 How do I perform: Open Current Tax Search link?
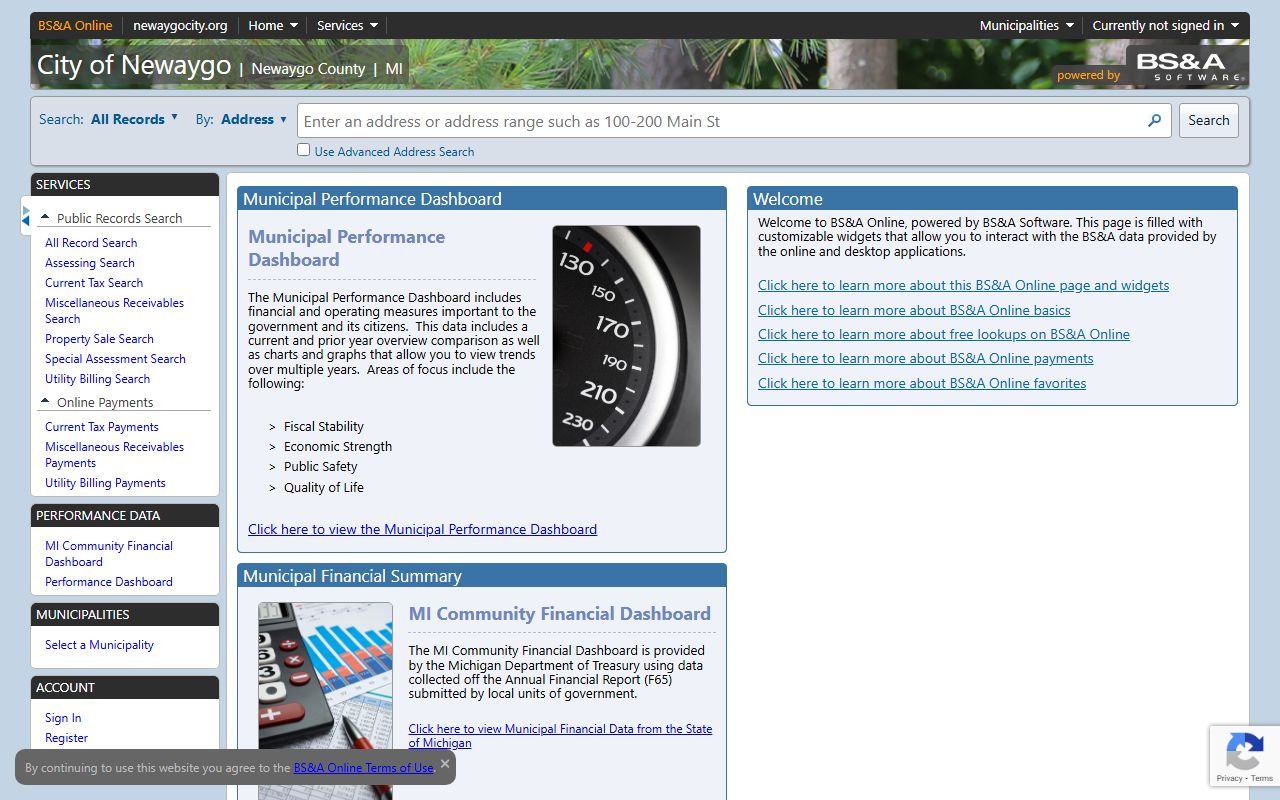pyautogui.click(x=94, y=283)
